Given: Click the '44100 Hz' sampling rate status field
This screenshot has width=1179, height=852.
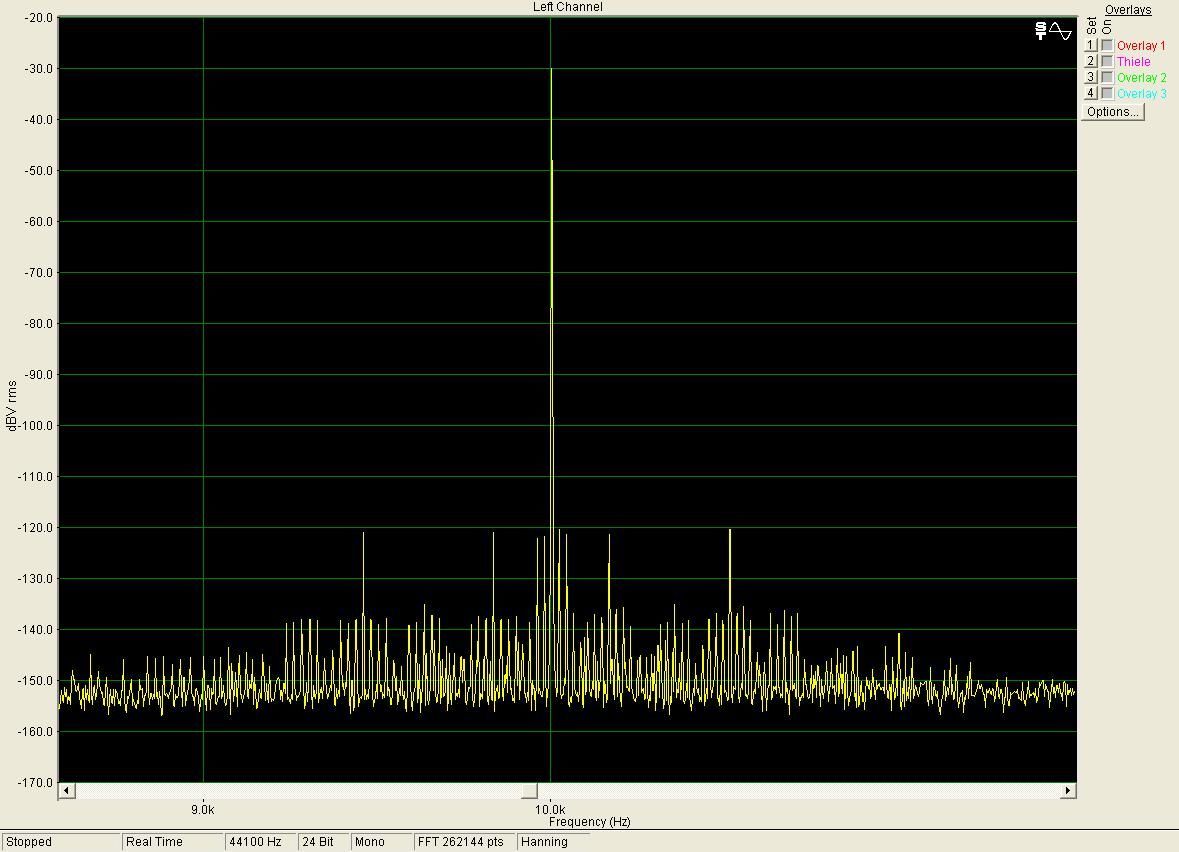Looking at the screenshot, I should point(260,841).
